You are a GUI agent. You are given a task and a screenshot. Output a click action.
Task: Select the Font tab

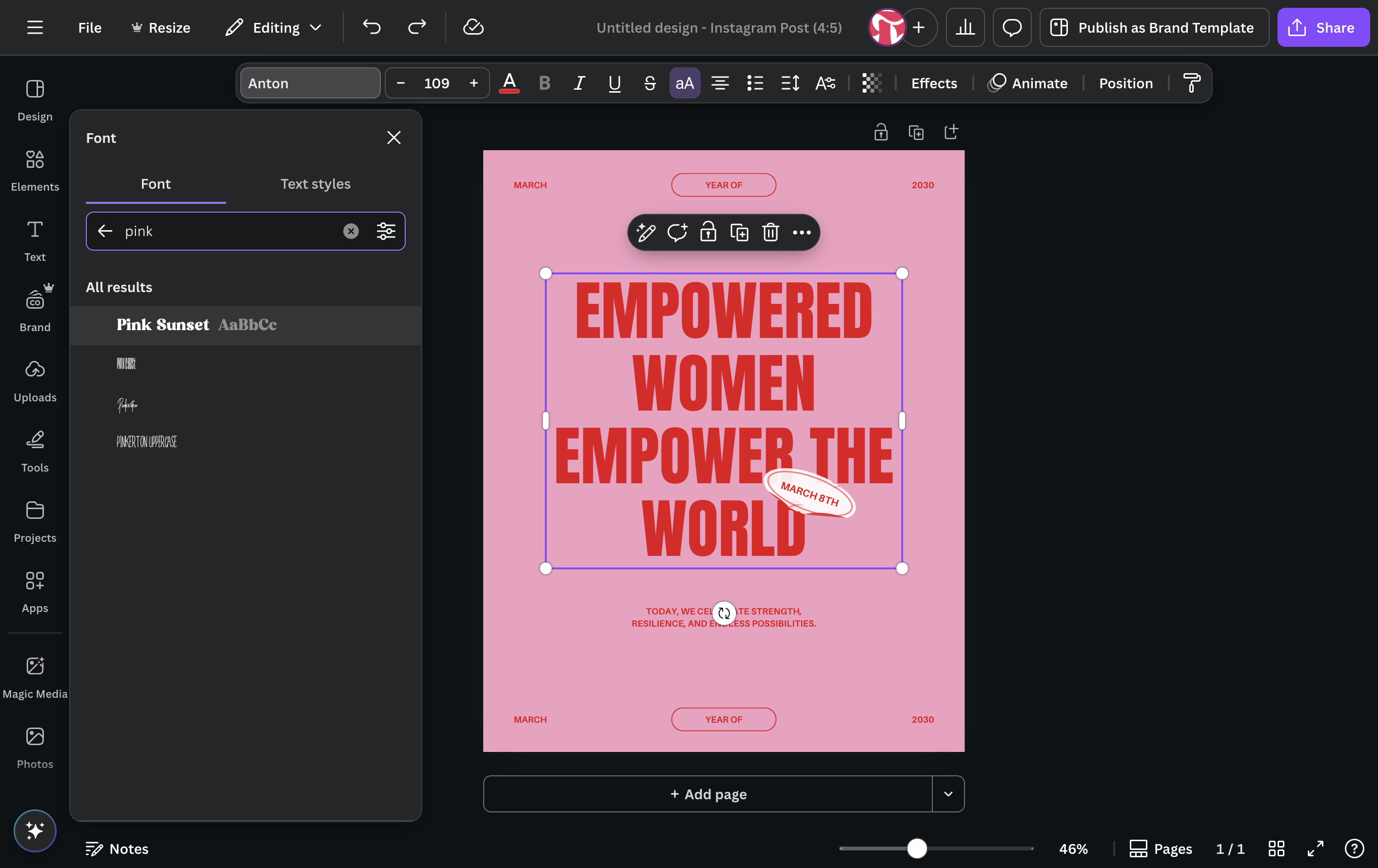tap(156, 184)
